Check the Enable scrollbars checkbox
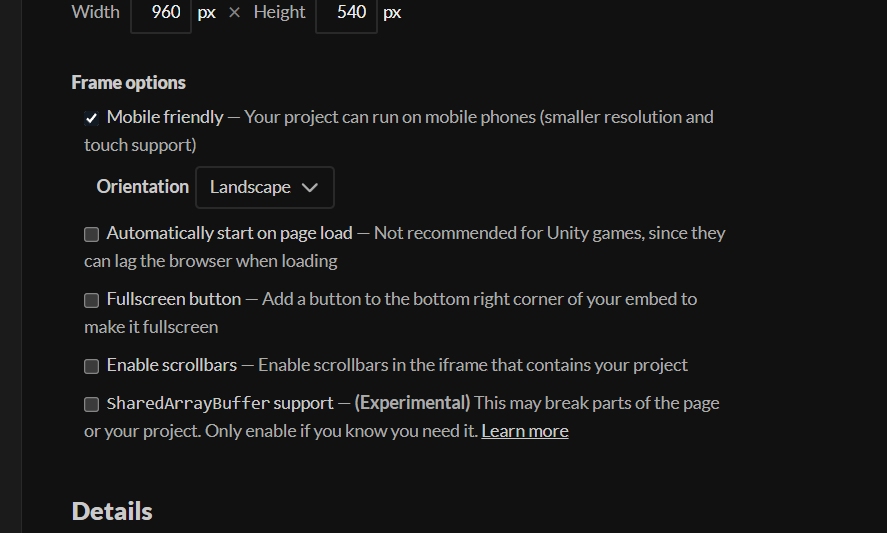Image resolution: width=887 pixels, height=533 pixels. (91, 366)
